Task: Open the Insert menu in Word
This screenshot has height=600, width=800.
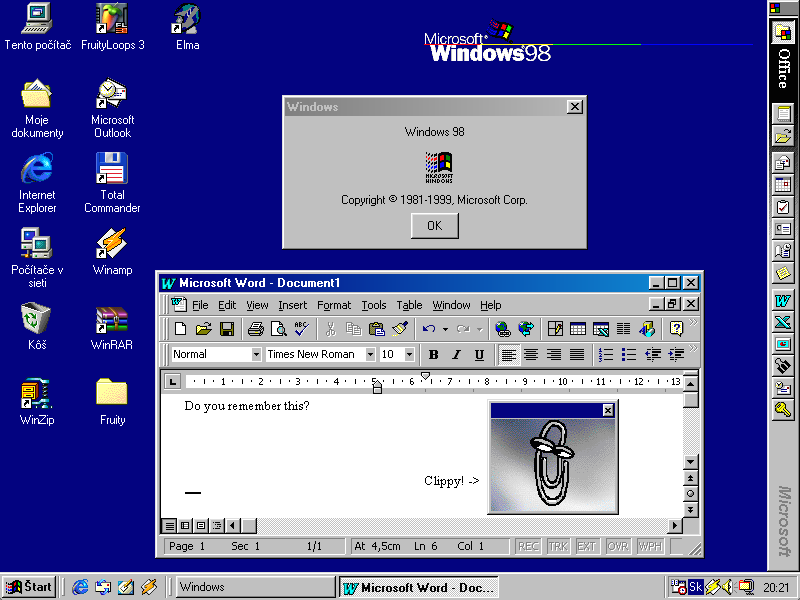Action: 292,305
